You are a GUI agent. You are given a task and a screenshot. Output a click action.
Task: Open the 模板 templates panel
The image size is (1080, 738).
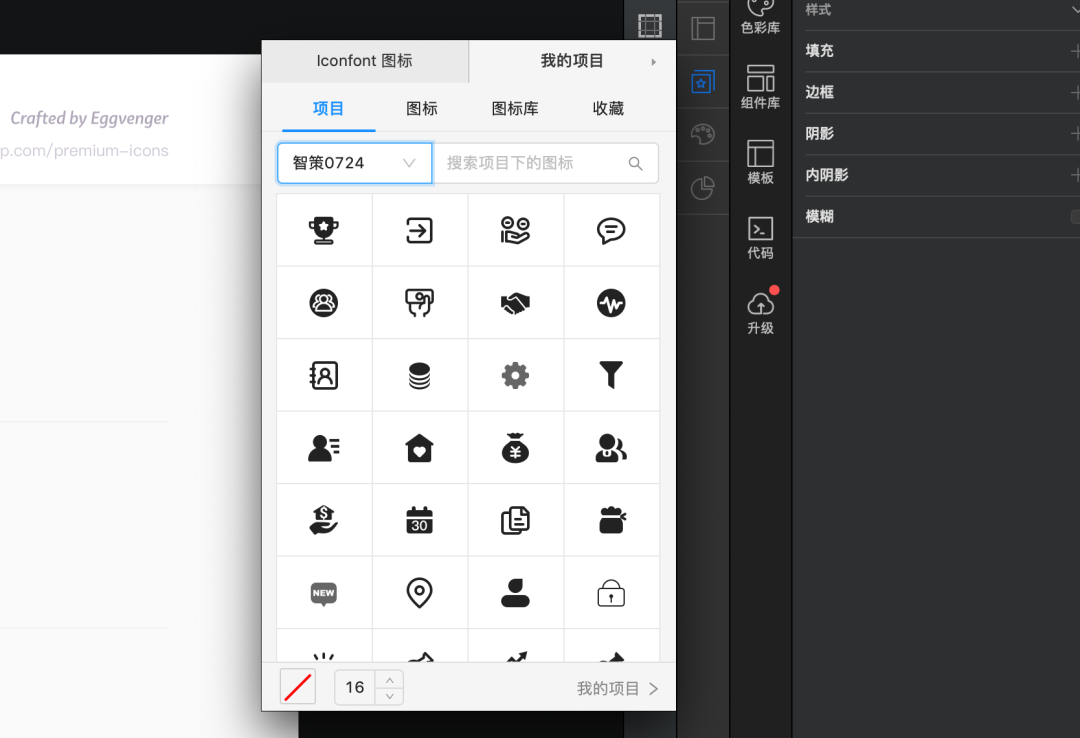pos(760,162)
